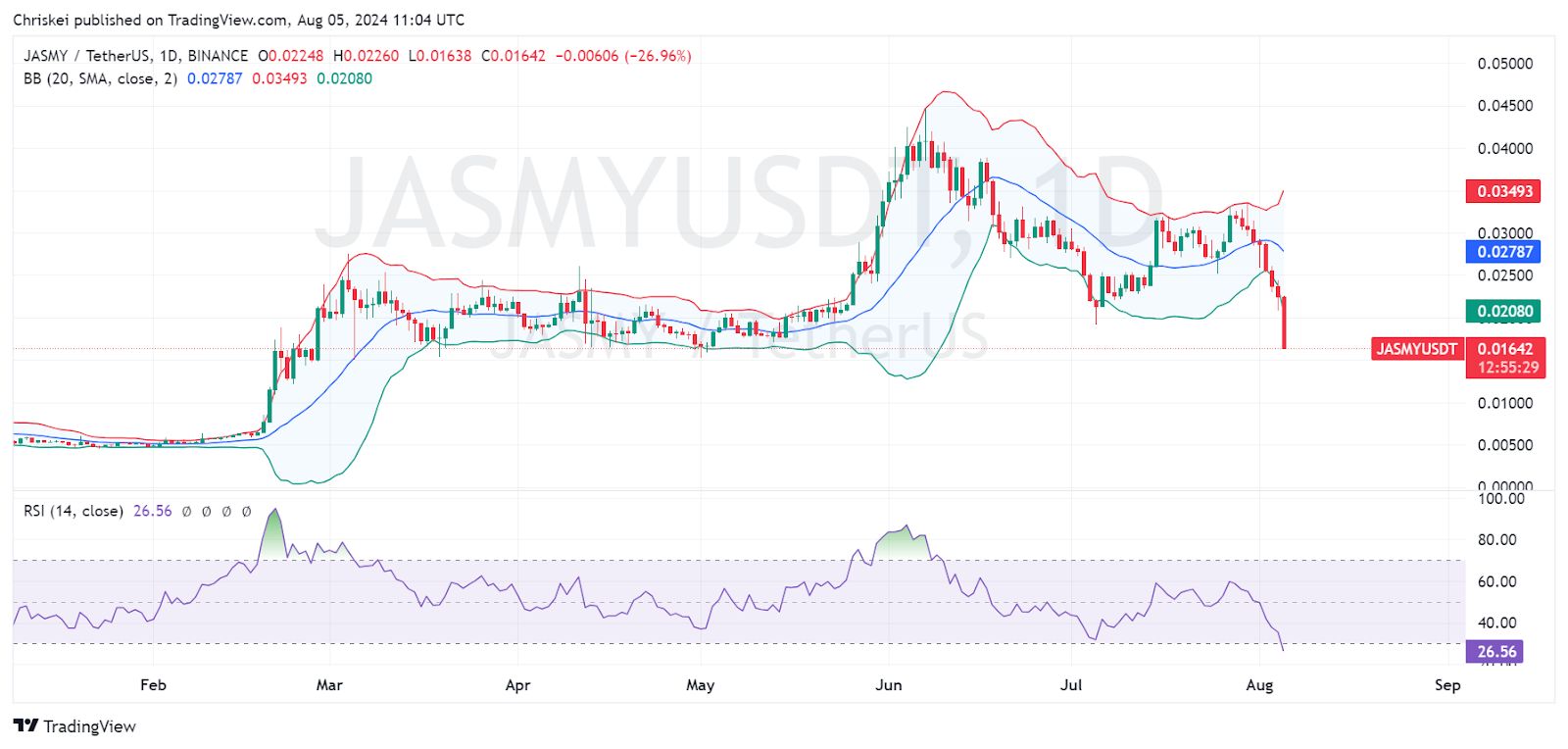1568x749 pixels.
Task: Click the BB basis value 0.02787 in legend
Action: [x=215, y=78]
